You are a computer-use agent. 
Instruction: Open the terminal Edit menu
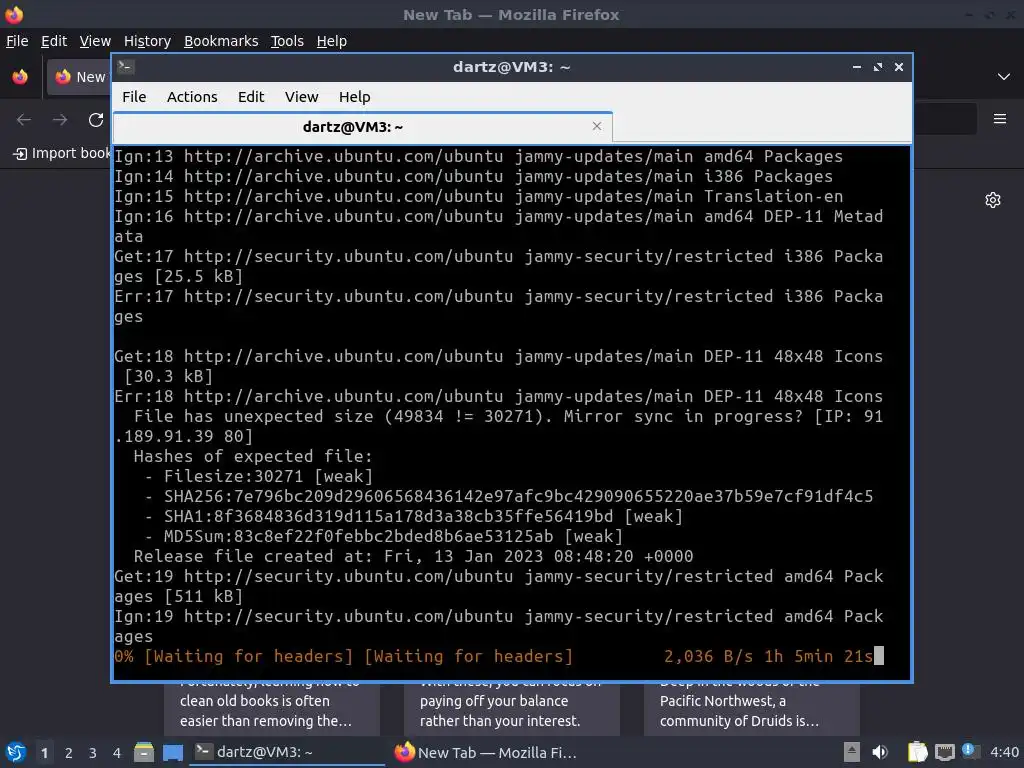point(251,97)
